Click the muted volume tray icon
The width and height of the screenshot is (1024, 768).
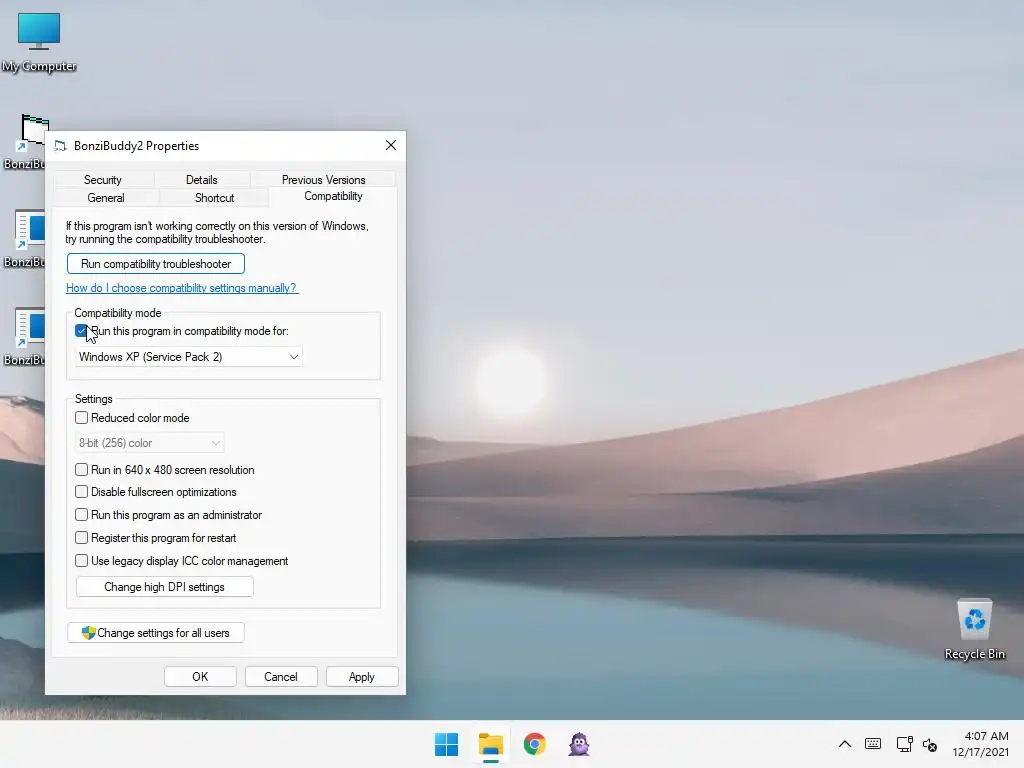[x=930, y=744]
